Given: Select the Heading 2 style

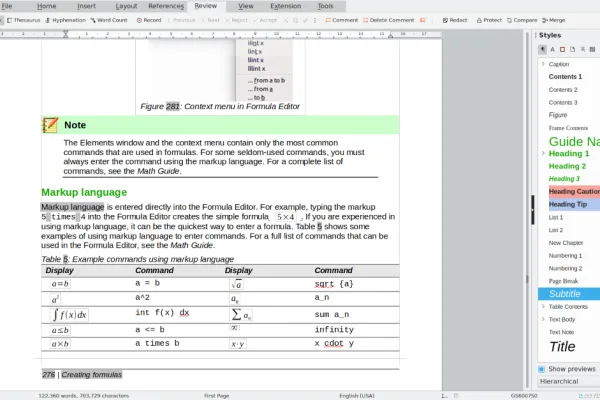Looking at the screenshot, I should 567,166.
